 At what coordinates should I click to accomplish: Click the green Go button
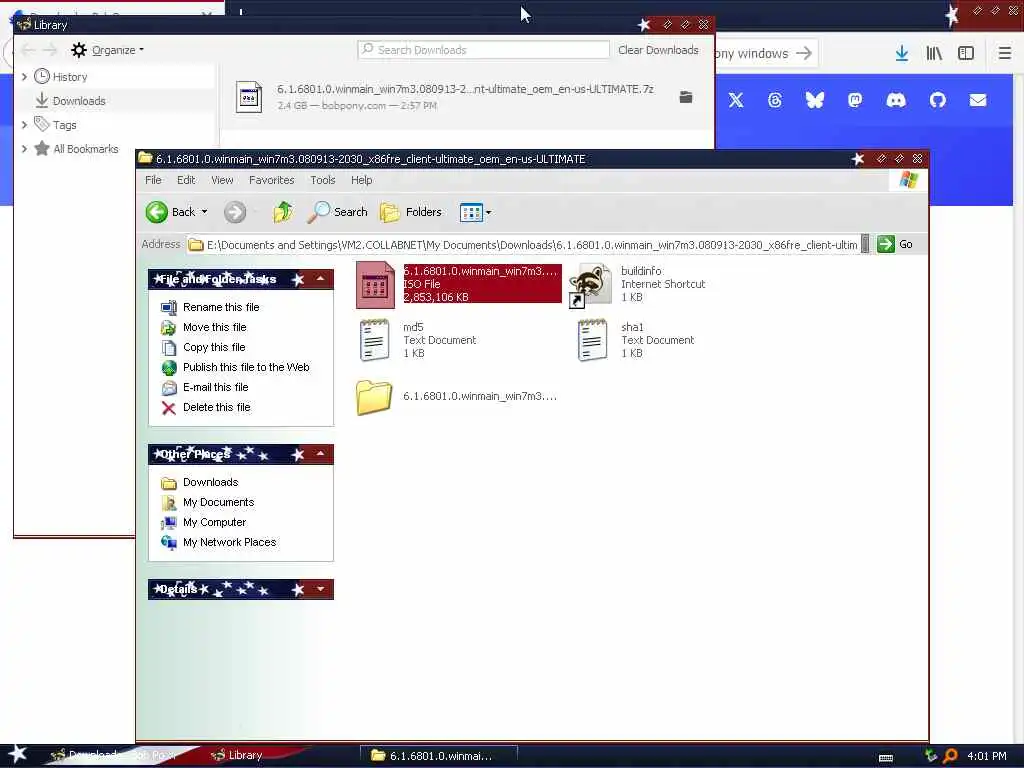(x=895, y=244)
